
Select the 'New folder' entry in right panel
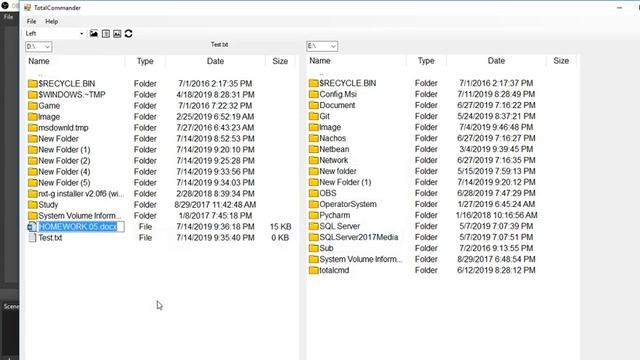coord(333,171)
